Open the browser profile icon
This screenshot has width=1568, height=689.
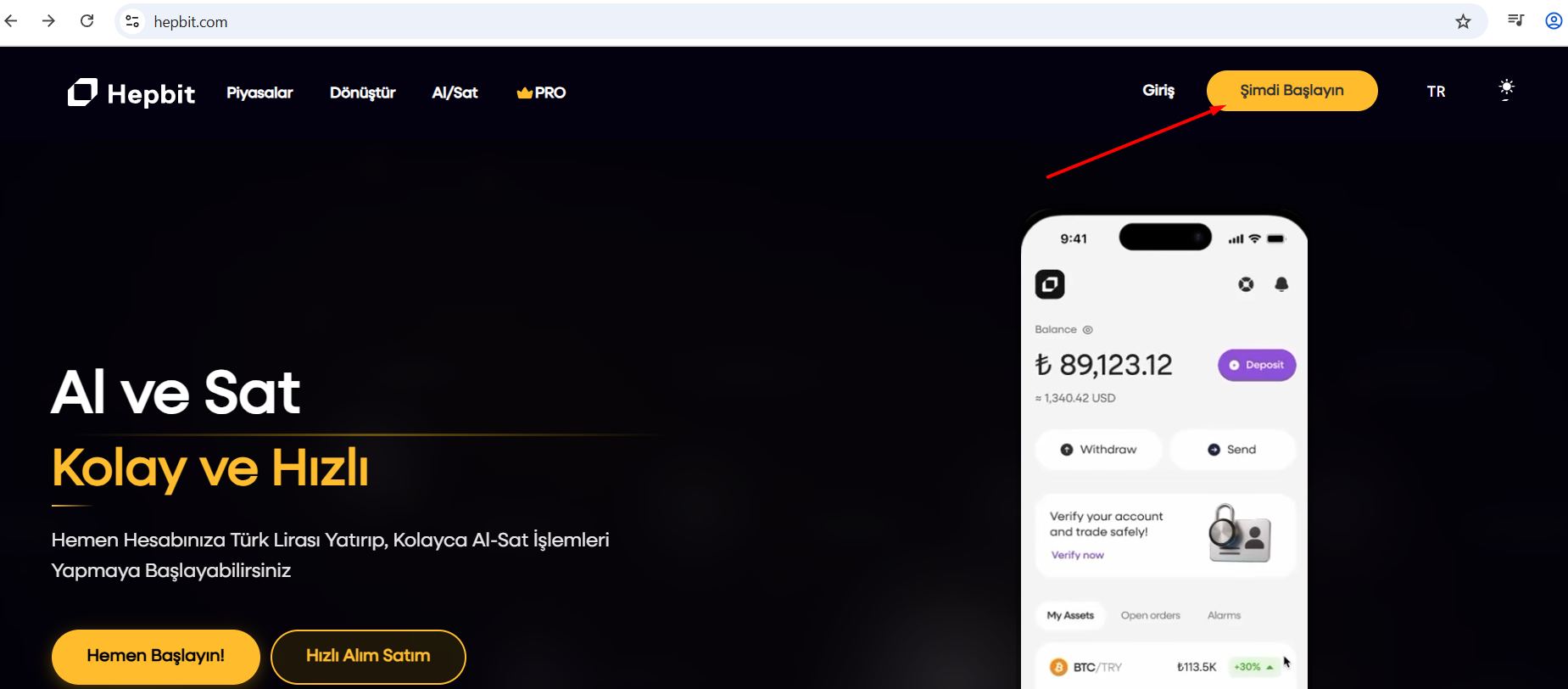1553,21
